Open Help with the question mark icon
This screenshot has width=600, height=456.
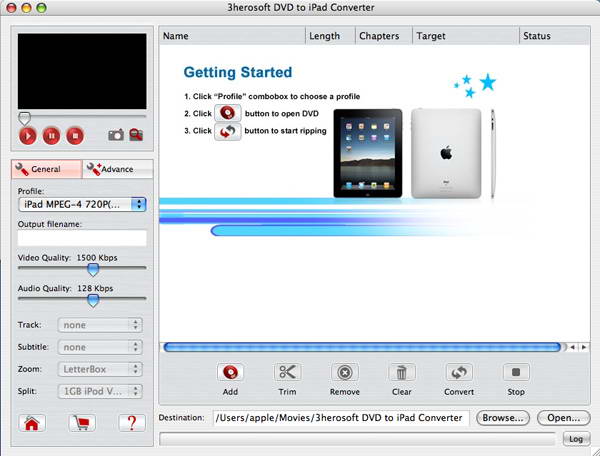coord(132,423)
